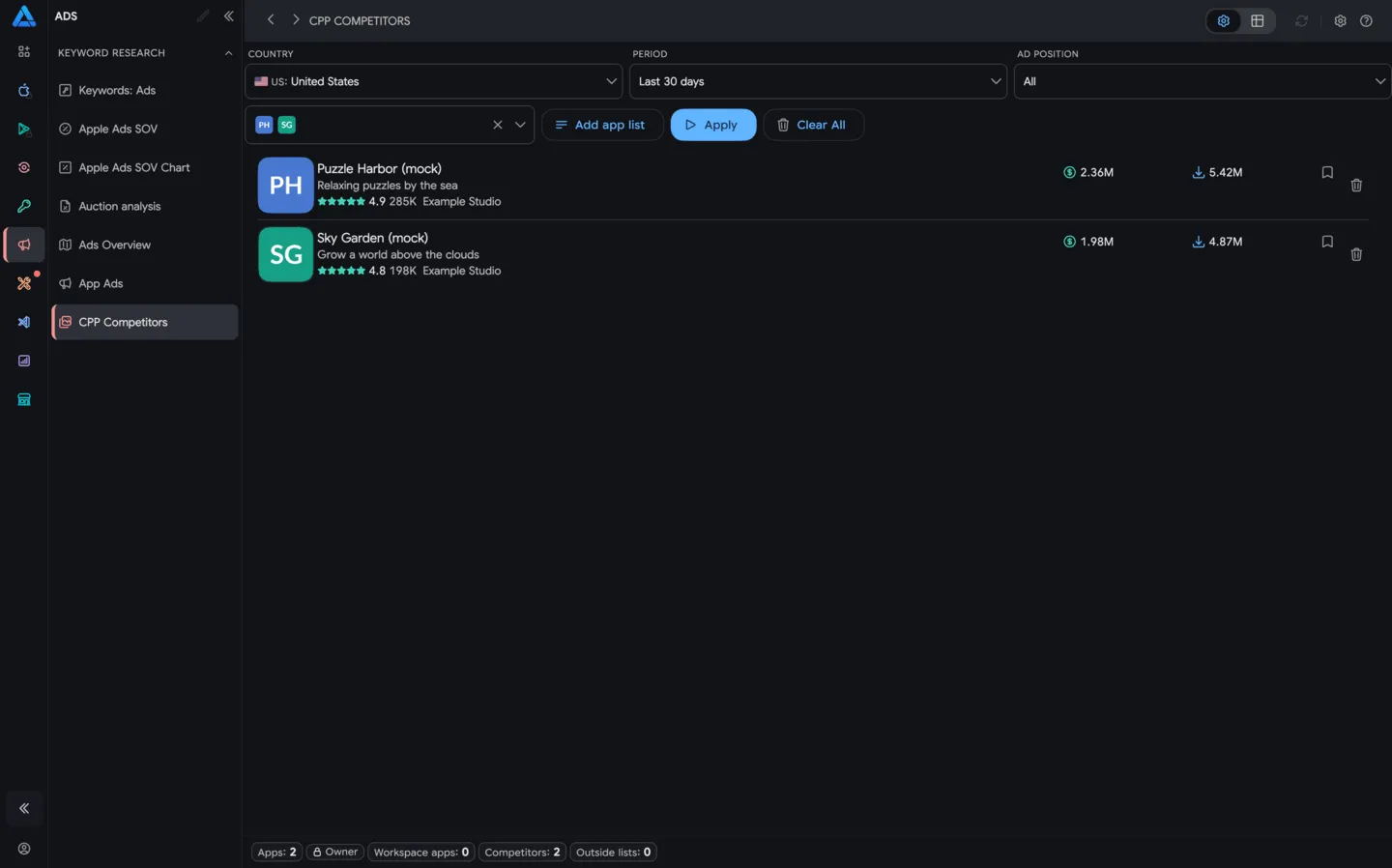Click the Puzzle Harbor (mock) title
1392x868 pixels.
(379, 168)
